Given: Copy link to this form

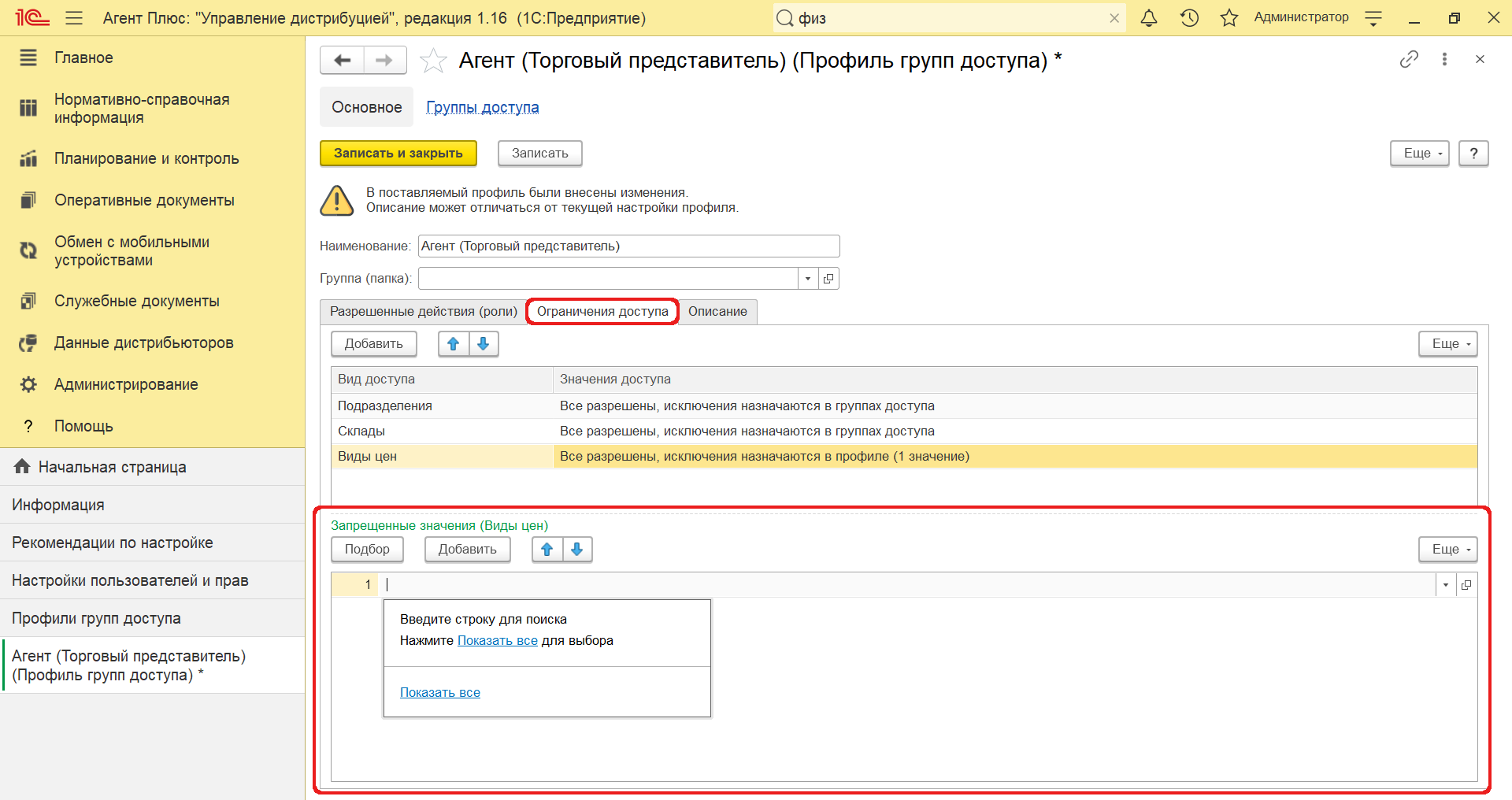Looking at the screenshot, I should [x=1409, y=59].
